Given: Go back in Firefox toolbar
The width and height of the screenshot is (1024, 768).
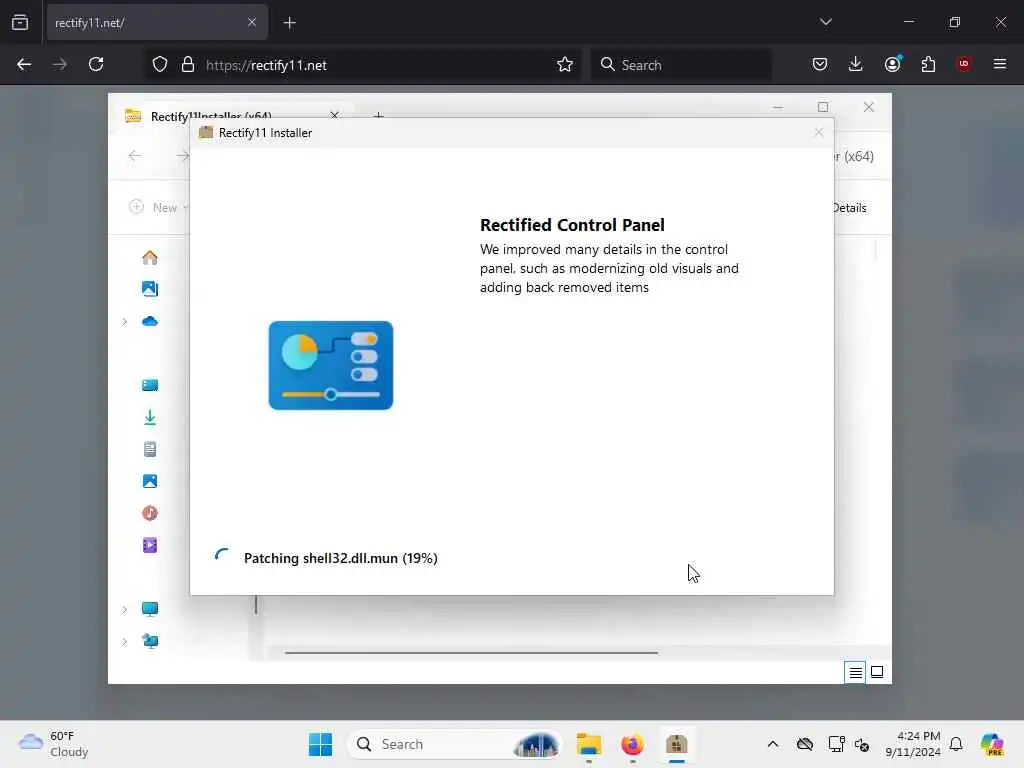Looking at the screenshot, I should tap(24, 65).
